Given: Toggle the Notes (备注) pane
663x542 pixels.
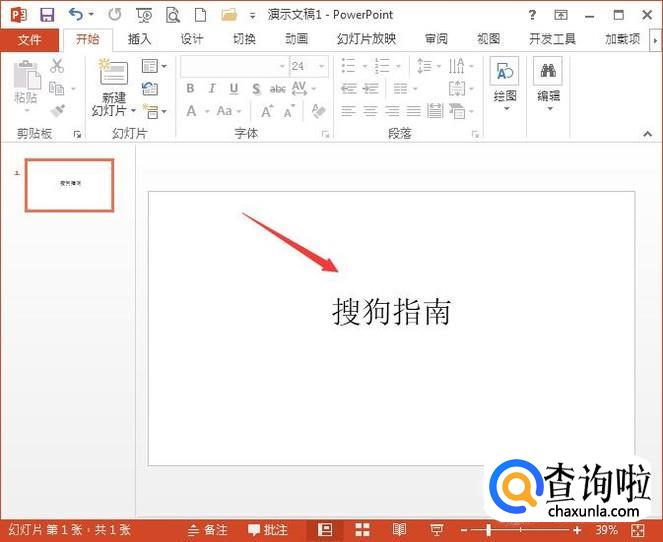Looking at the screenshot, I should (x=207, y=529).
